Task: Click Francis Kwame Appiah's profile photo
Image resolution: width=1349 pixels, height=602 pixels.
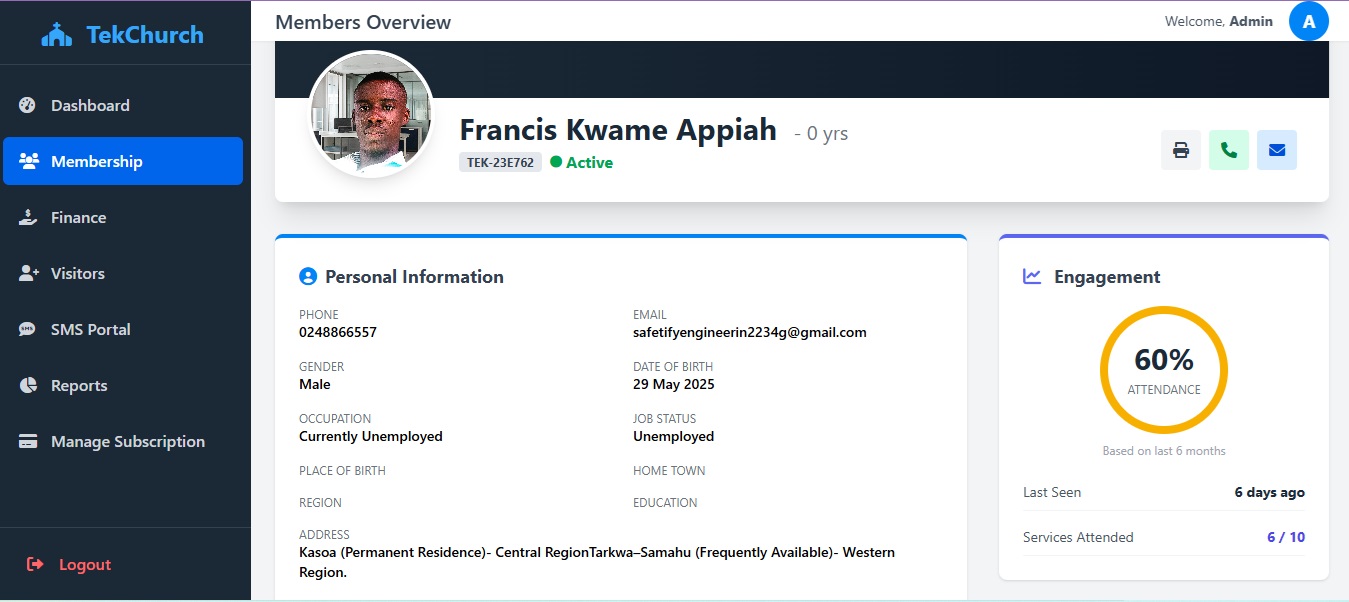Action: [371, 114]
